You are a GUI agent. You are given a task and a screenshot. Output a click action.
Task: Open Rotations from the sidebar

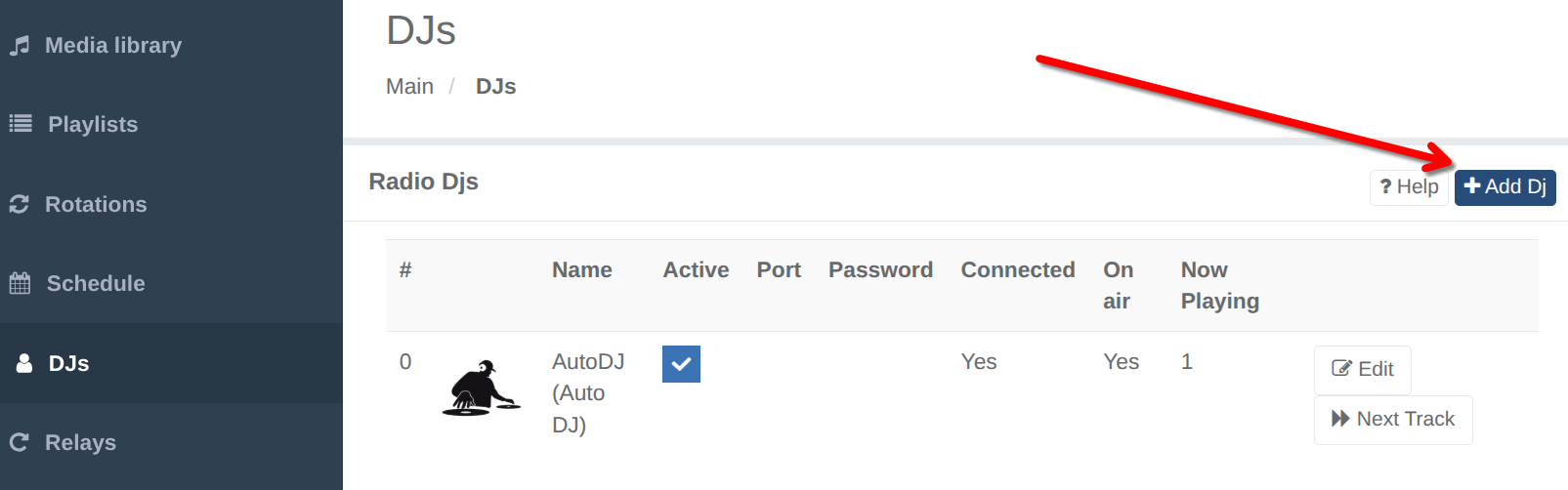pyautogui.click(x=96, y=205)
